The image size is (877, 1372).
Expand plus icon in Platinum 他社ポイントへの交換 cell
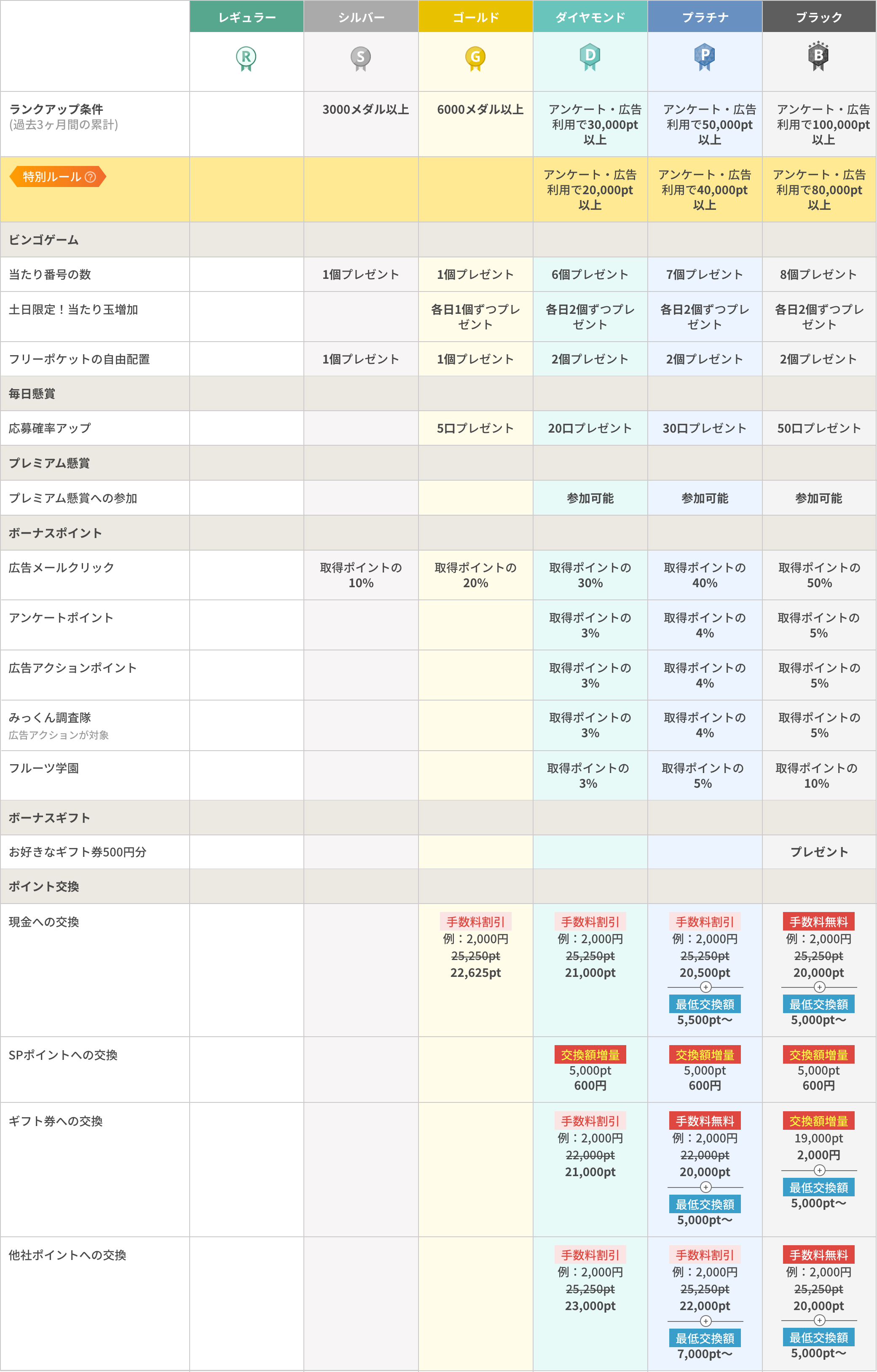(705, 1321)
